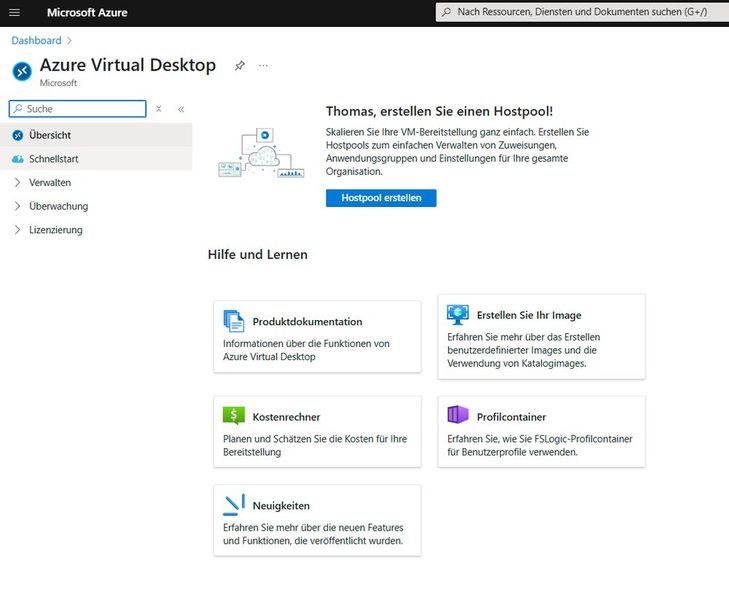This screenshot has width=729, height=600.
Task: Click 'Thomas, erstellen Sie einen Hostpool!' heading
Action: pyautogui.click(x=439, y=112)
